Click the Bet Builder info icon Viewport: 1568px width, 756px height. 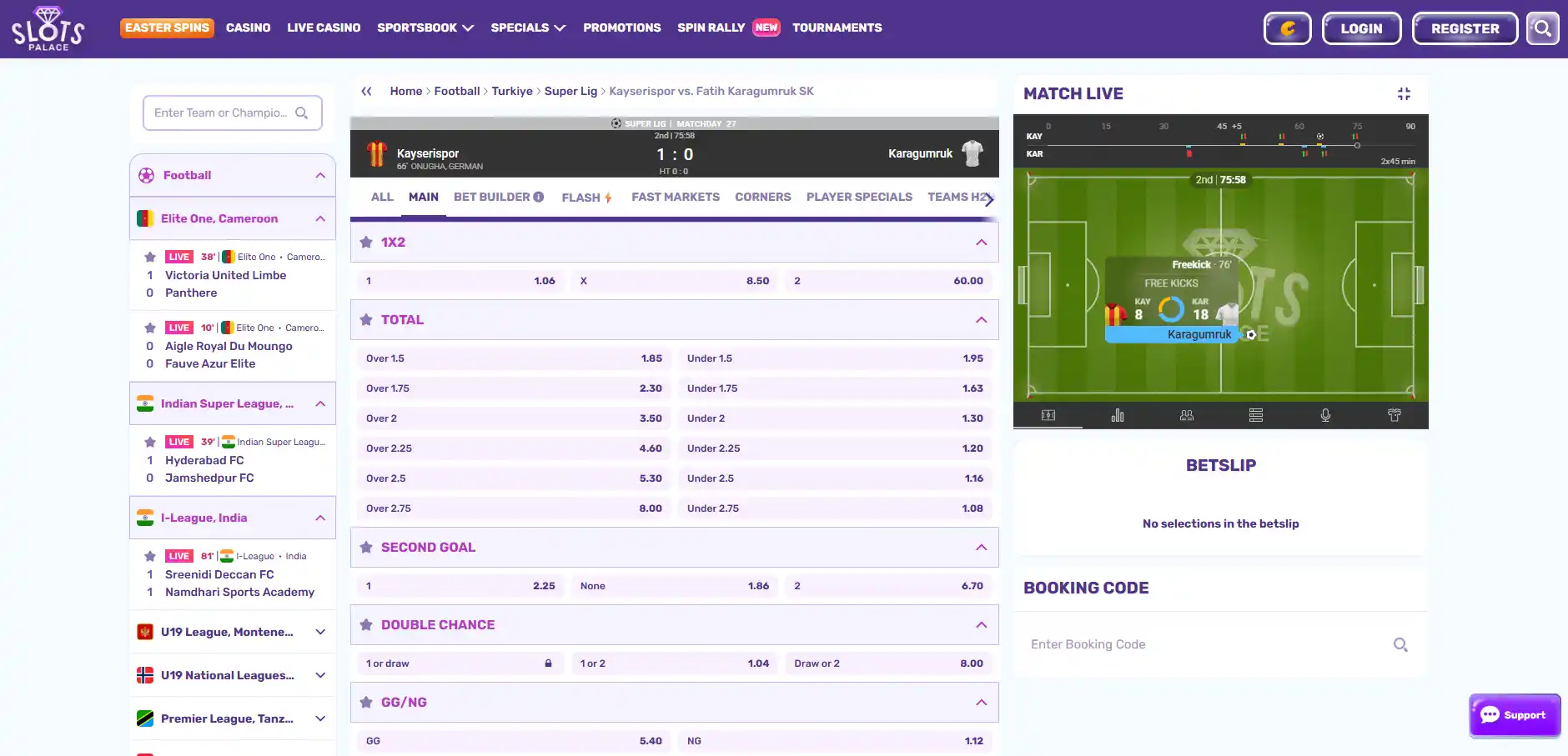[539, 197]
